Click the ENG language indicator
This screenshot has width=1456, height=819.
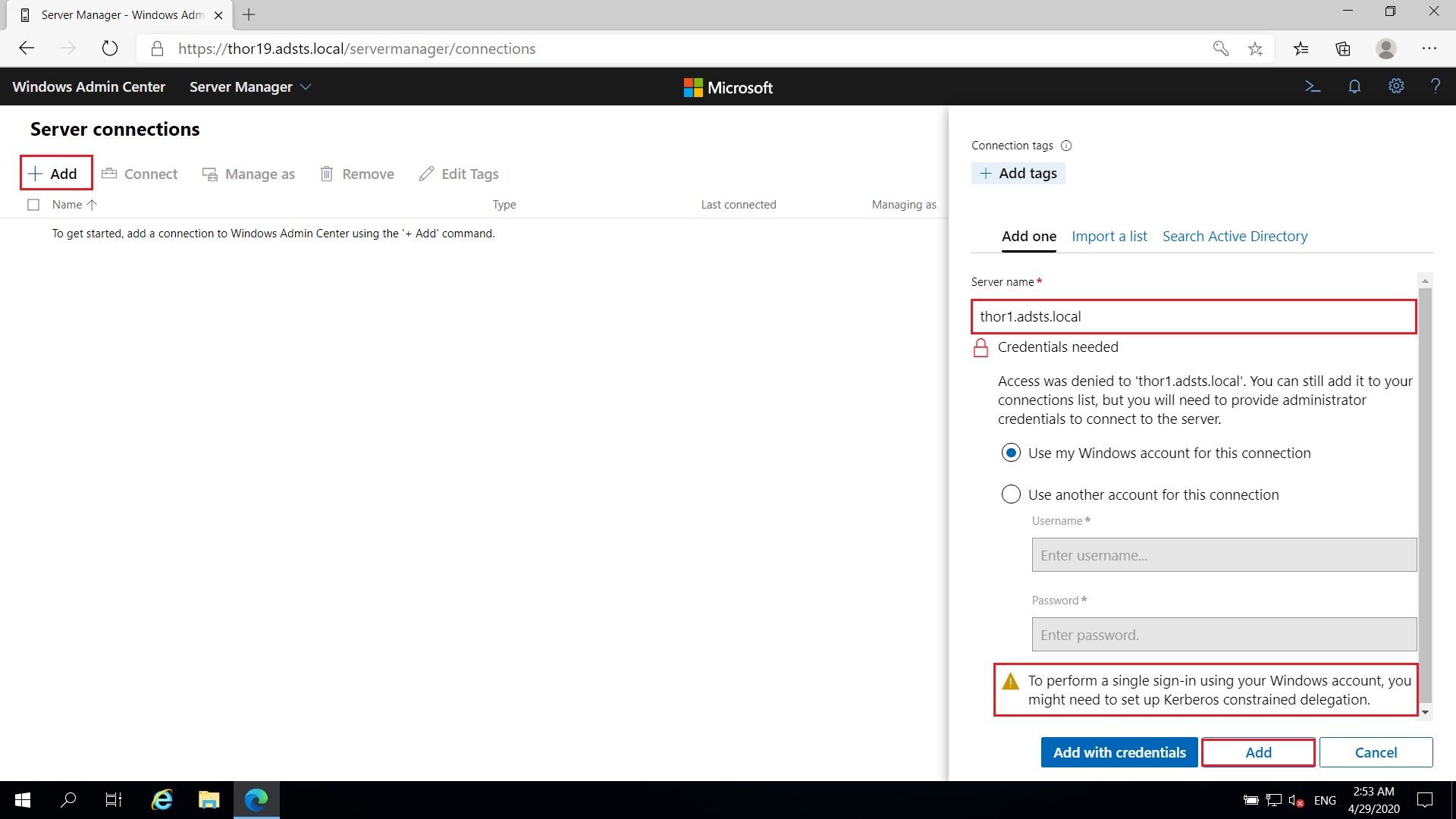click(x=1325, y=800)
